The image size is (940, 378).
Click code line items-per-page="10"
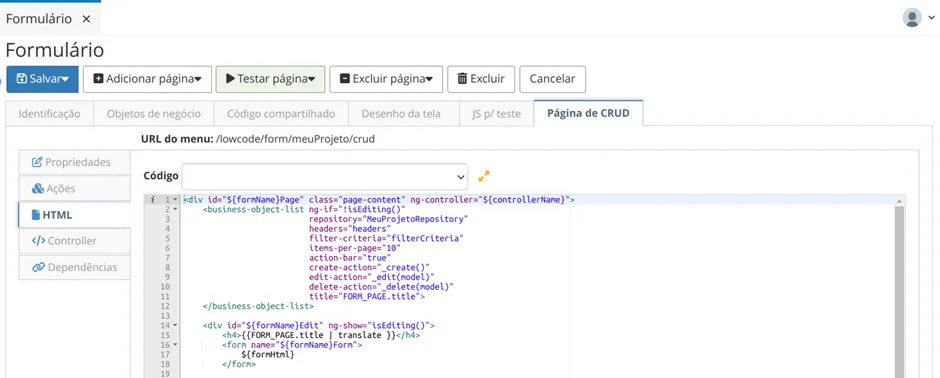coord(354,248)
